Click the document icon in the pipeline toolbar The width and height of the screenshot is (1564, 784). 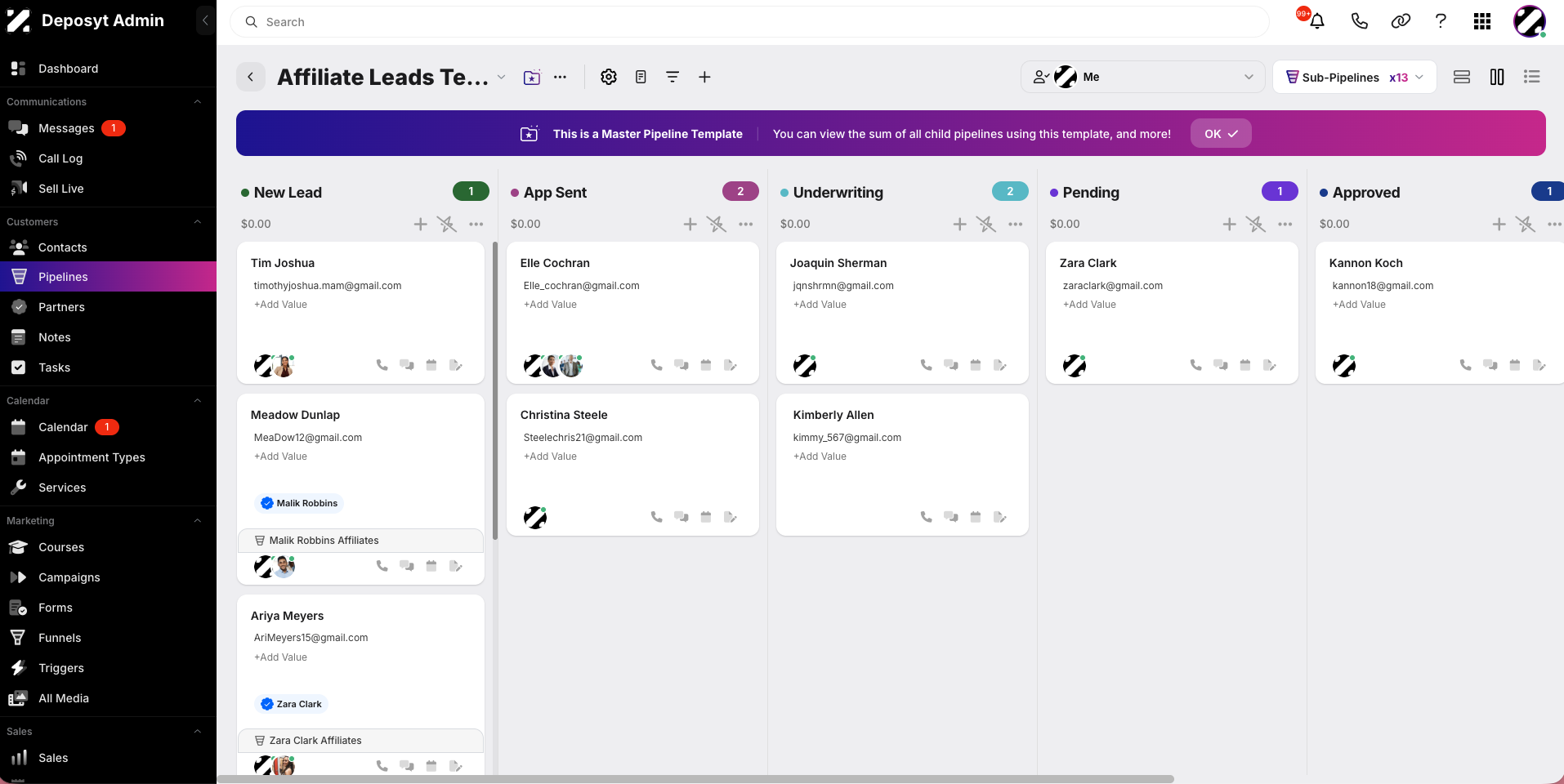[641, 77]
